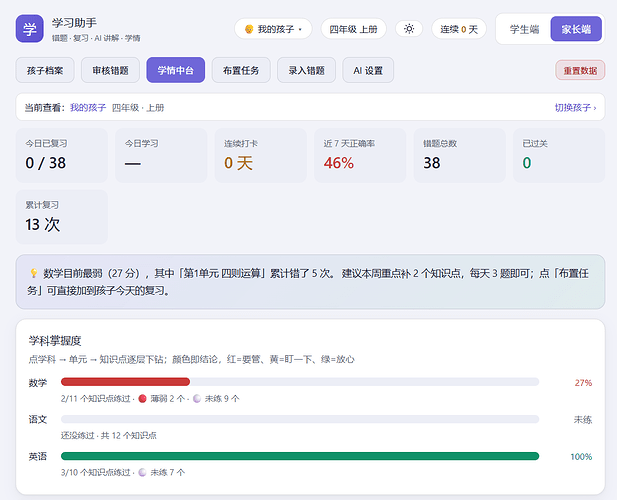The height and width of the screenshot is (500, 617).
Task: Click the 学科掌握度 heading
Action: point(55,341)
